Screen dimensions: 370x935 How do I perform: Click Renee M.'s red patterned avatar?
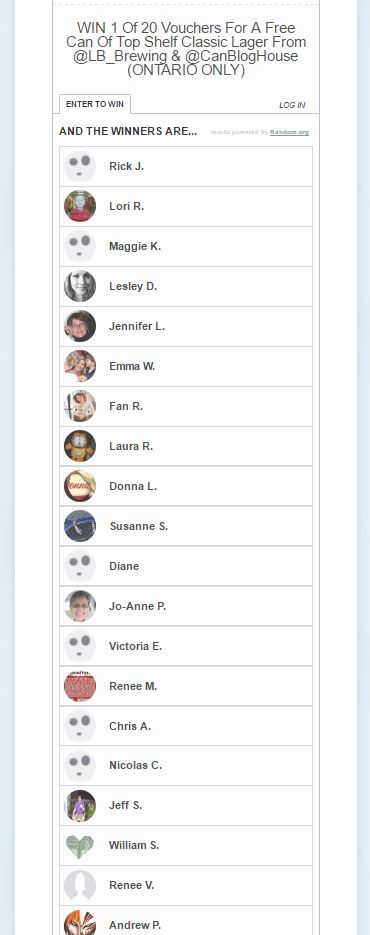80,686
